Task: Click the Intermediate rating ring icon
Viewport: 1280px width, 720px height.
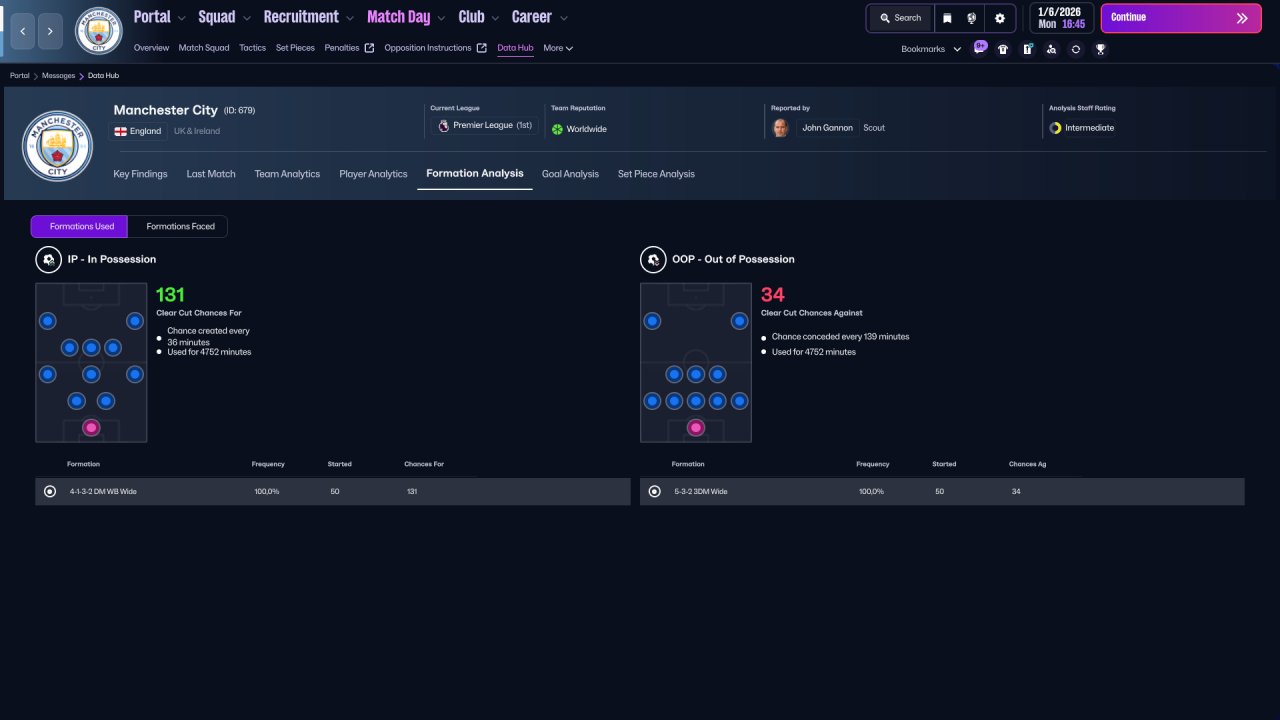Action: pyautogui.click(x=1055, y=128)
